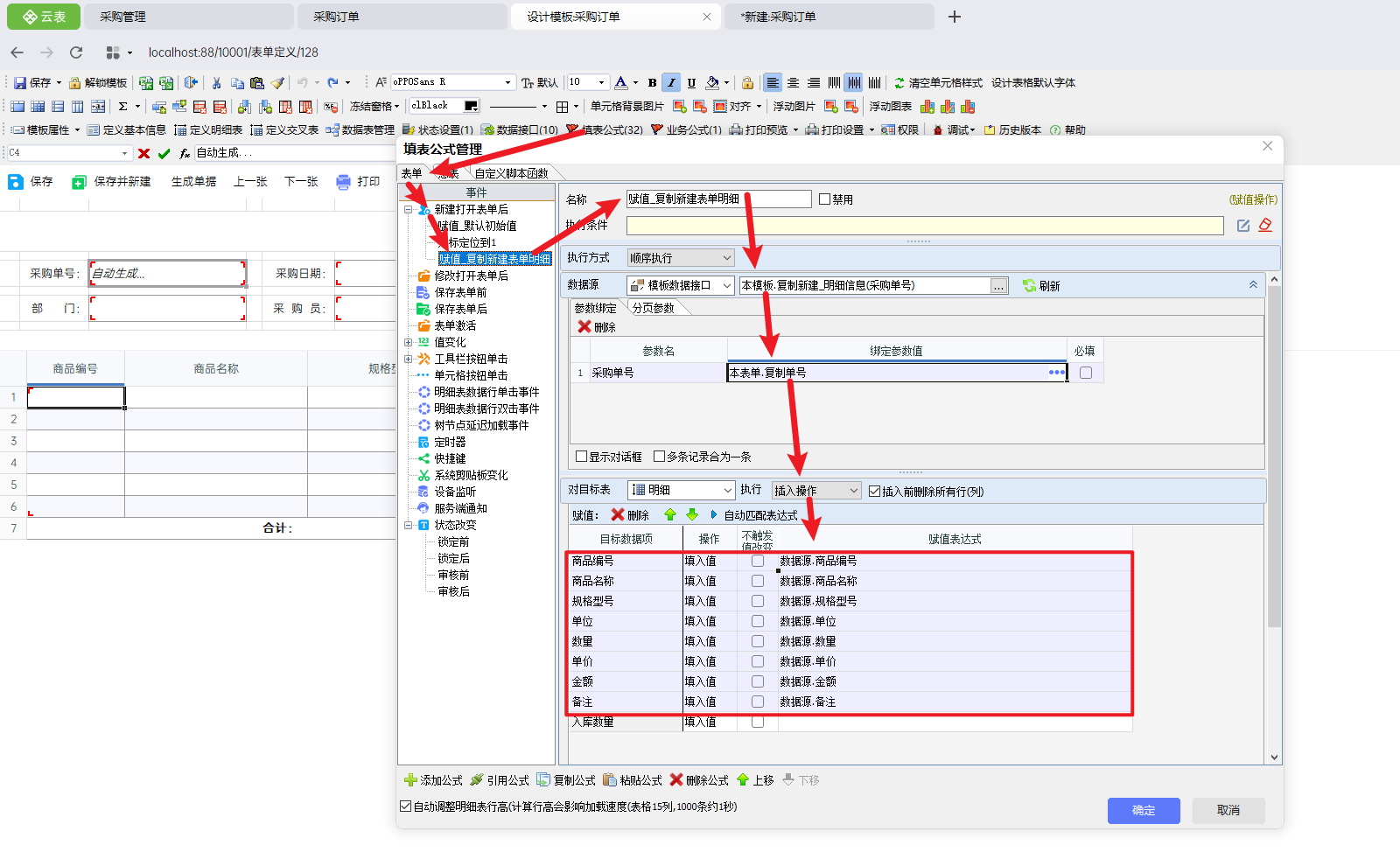Click the 确定 confirm button
This screenshot has width=1400, height=859.
(x=1143, y=811)
